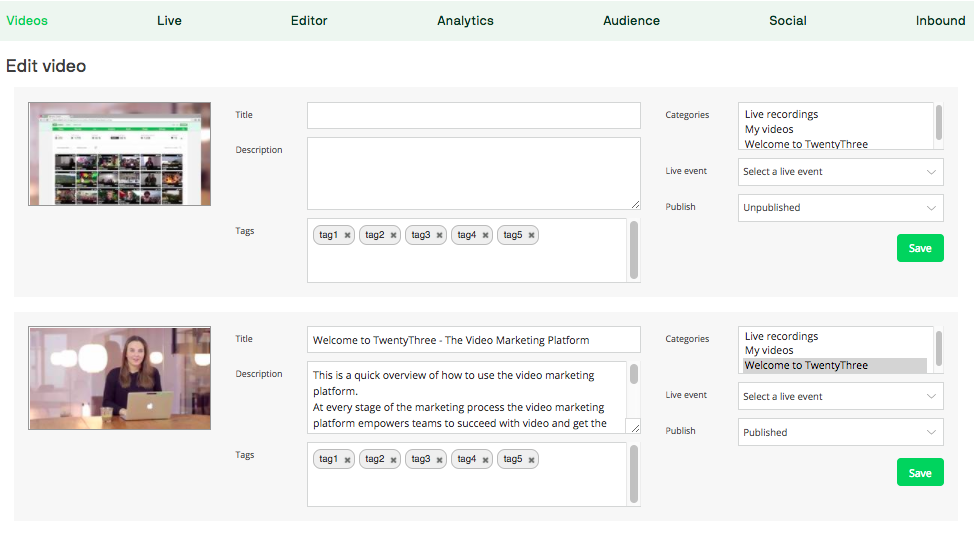Screen dimensions: 974x533
Task: Remove tag5 from the first video's tags
Action: (x=531, y=235)
